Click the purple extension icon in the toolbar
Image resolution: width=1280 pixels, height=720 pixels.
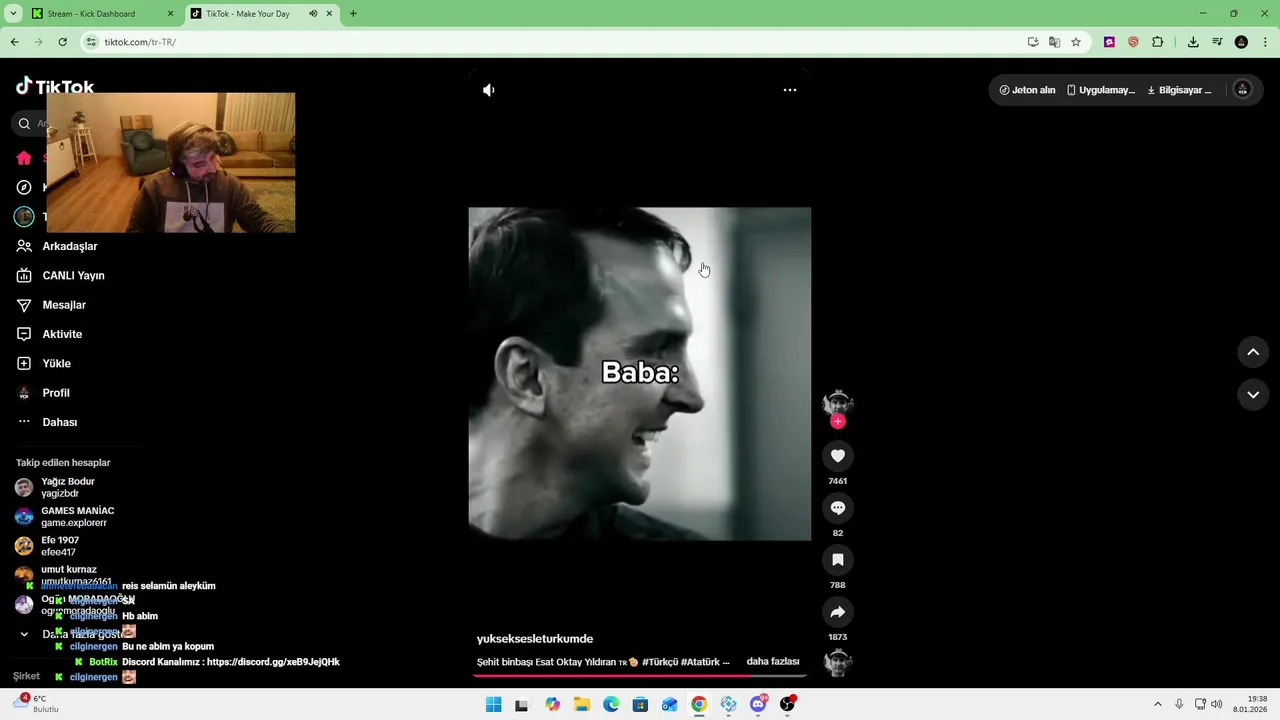[1109, 42]
